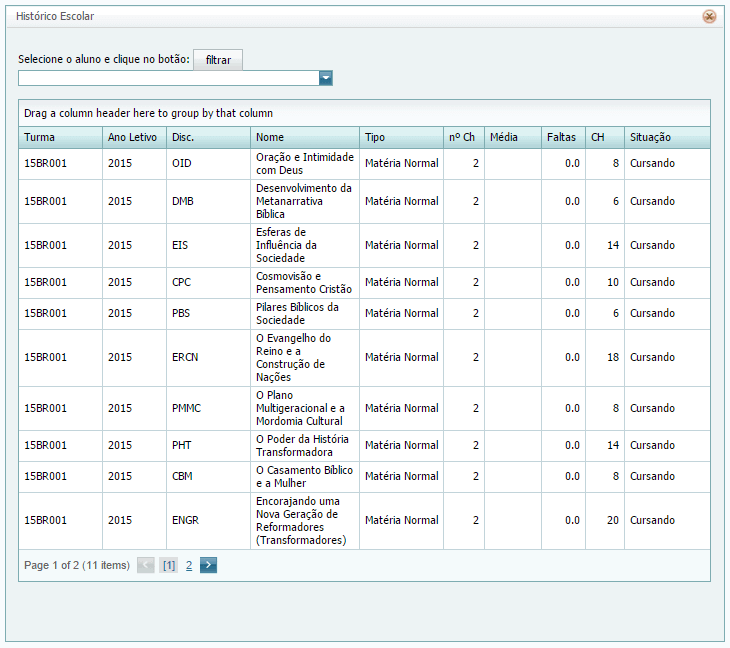This screenshot has height=648, width=730.
Task: Select 'Oração e Intimidade com Deus' cell
Action: pos(305,164)
